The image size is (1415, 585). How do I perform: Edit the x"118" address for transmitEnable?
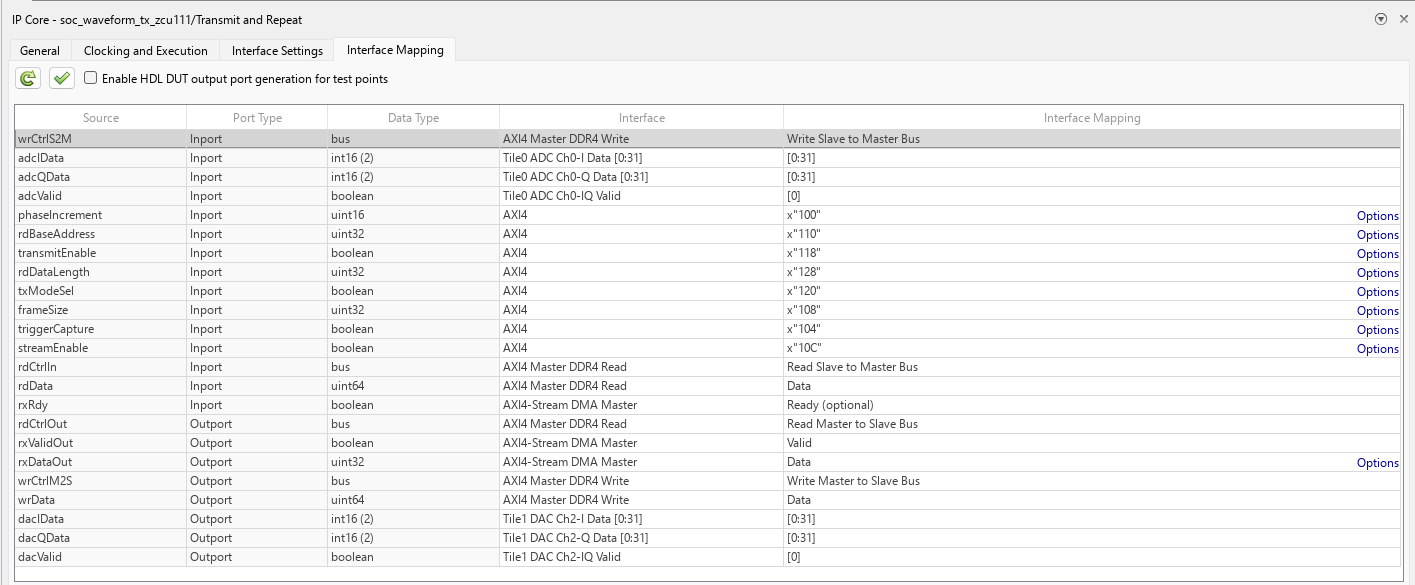(x=804, y=253)
